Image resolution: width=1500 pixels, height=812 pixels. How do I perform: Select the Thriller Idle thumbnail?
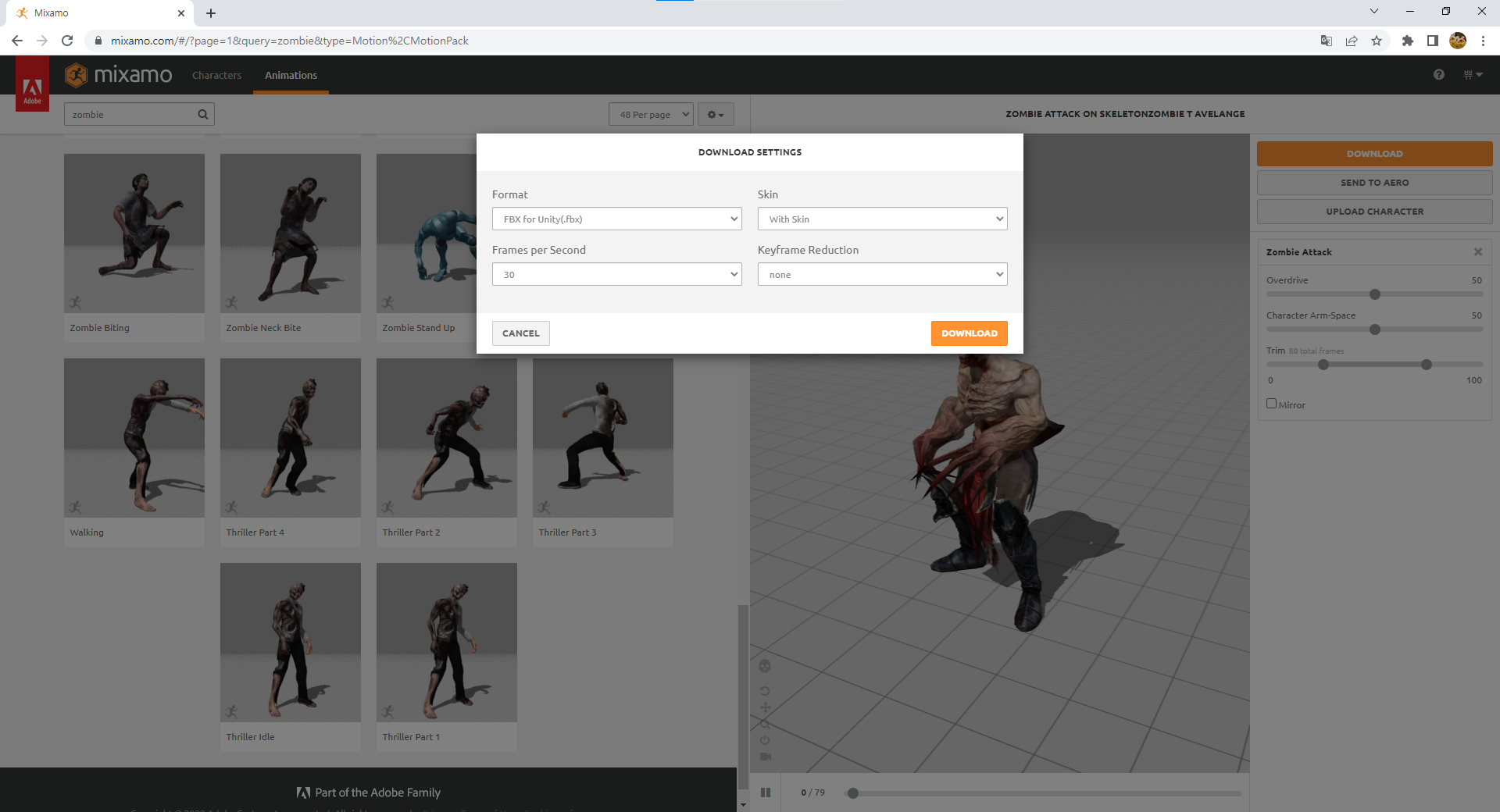pyautogui.click(x=291, y=643)
